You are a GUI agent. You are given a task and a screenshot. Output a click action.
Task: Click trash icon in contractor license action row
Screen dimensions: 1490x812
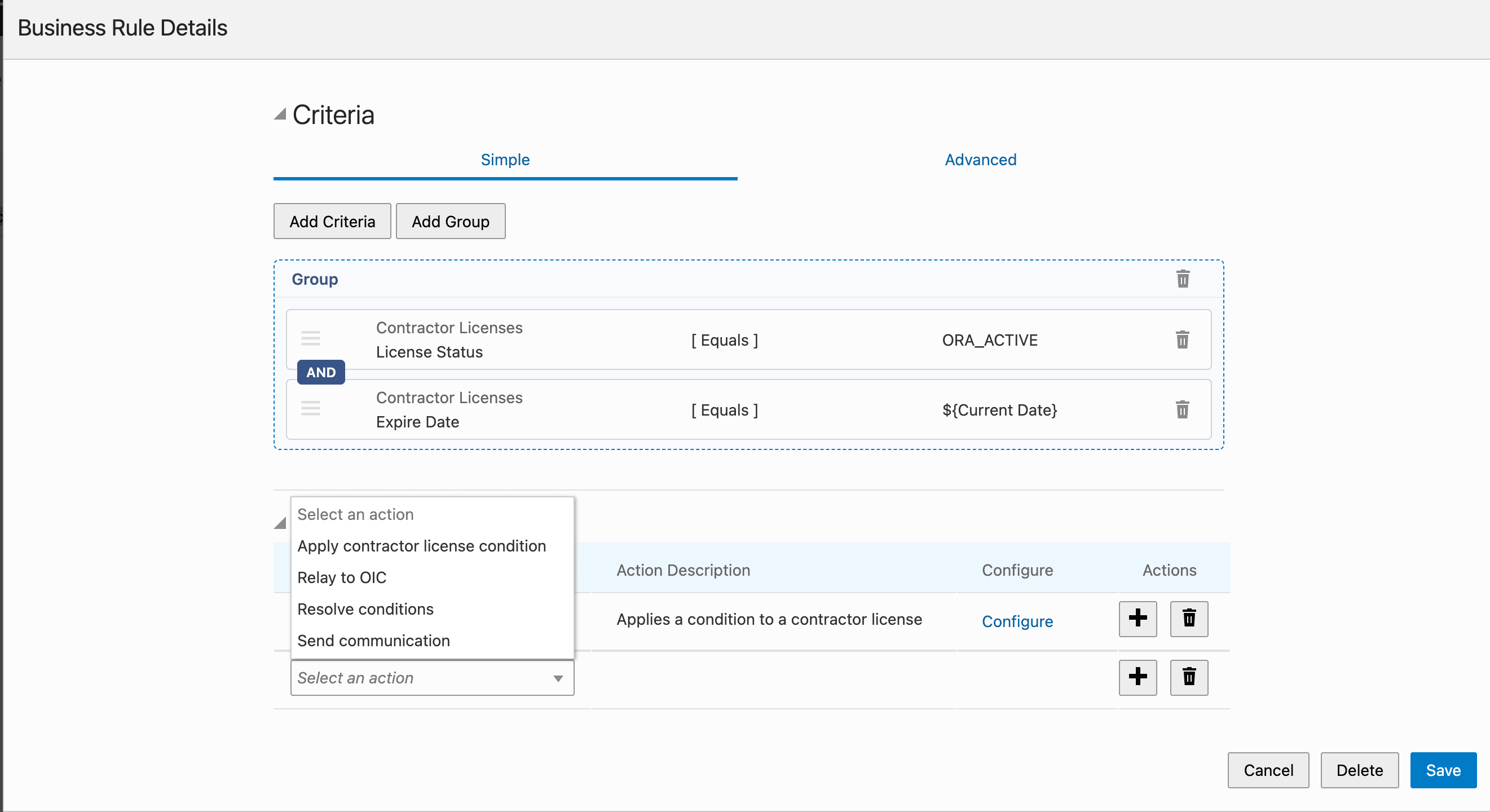pos(1189,618)
